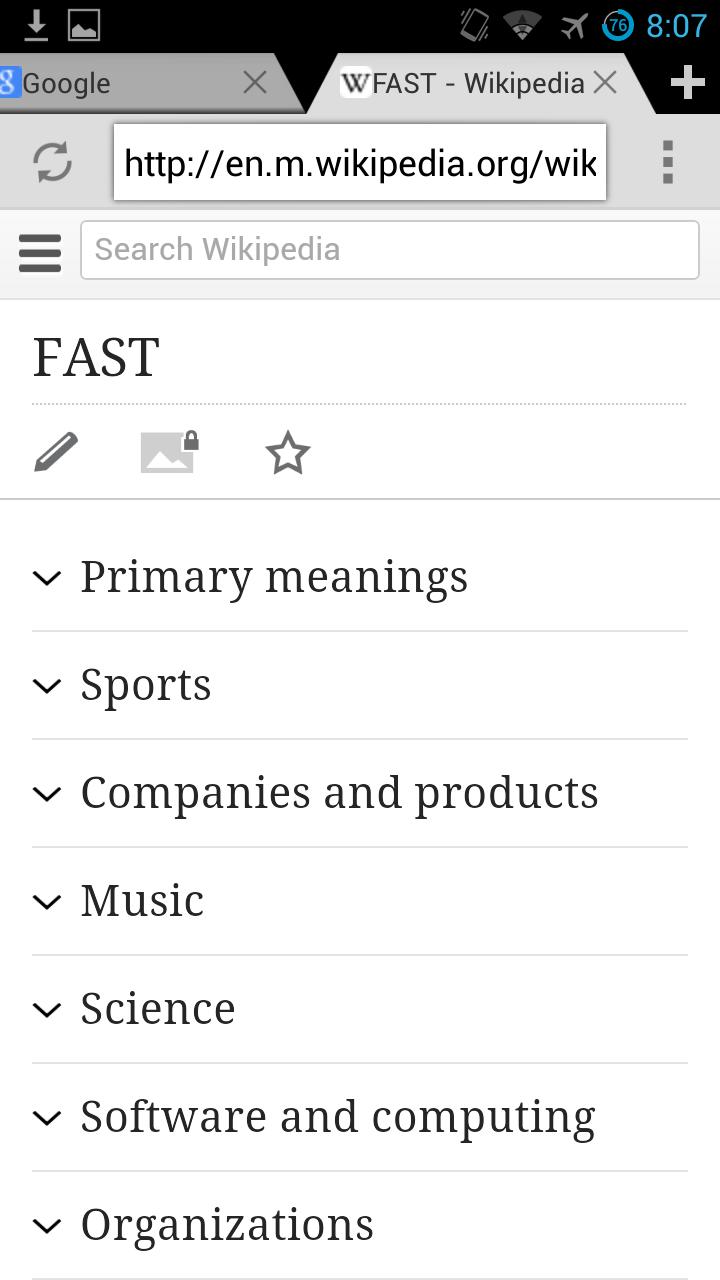This screenshot has width=720, height=1280.
Task: Open a new browser tab
Action: tap(687, 82)
